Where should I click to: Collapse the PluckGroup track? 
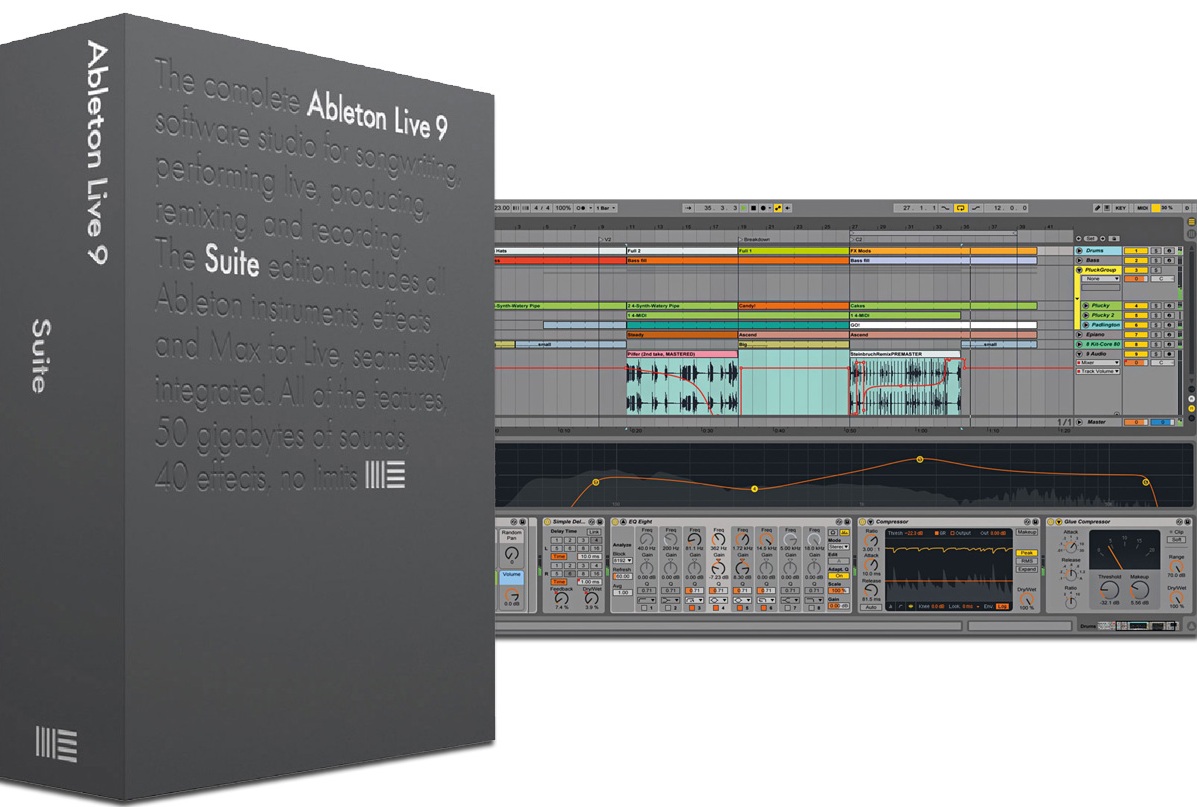[1079, 270]
